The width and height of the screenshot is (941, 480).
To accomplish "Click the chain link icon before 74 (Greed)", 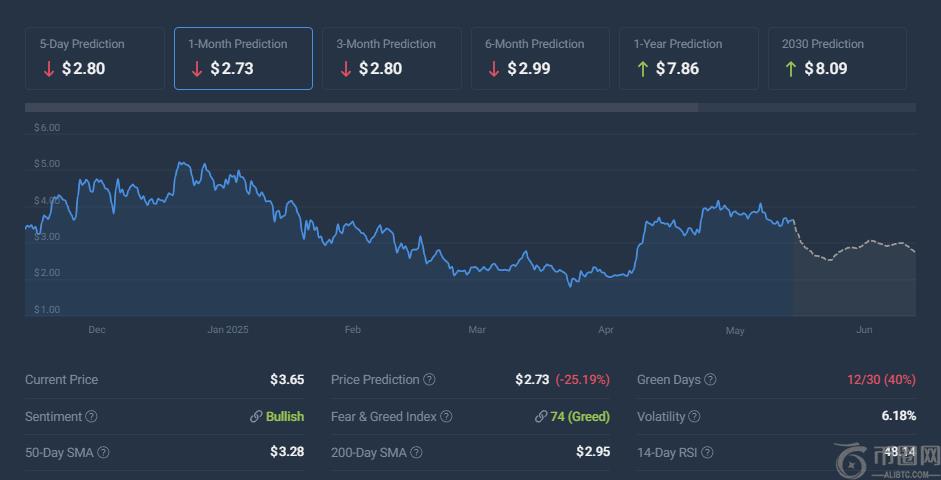I will (x=540, y=417).
